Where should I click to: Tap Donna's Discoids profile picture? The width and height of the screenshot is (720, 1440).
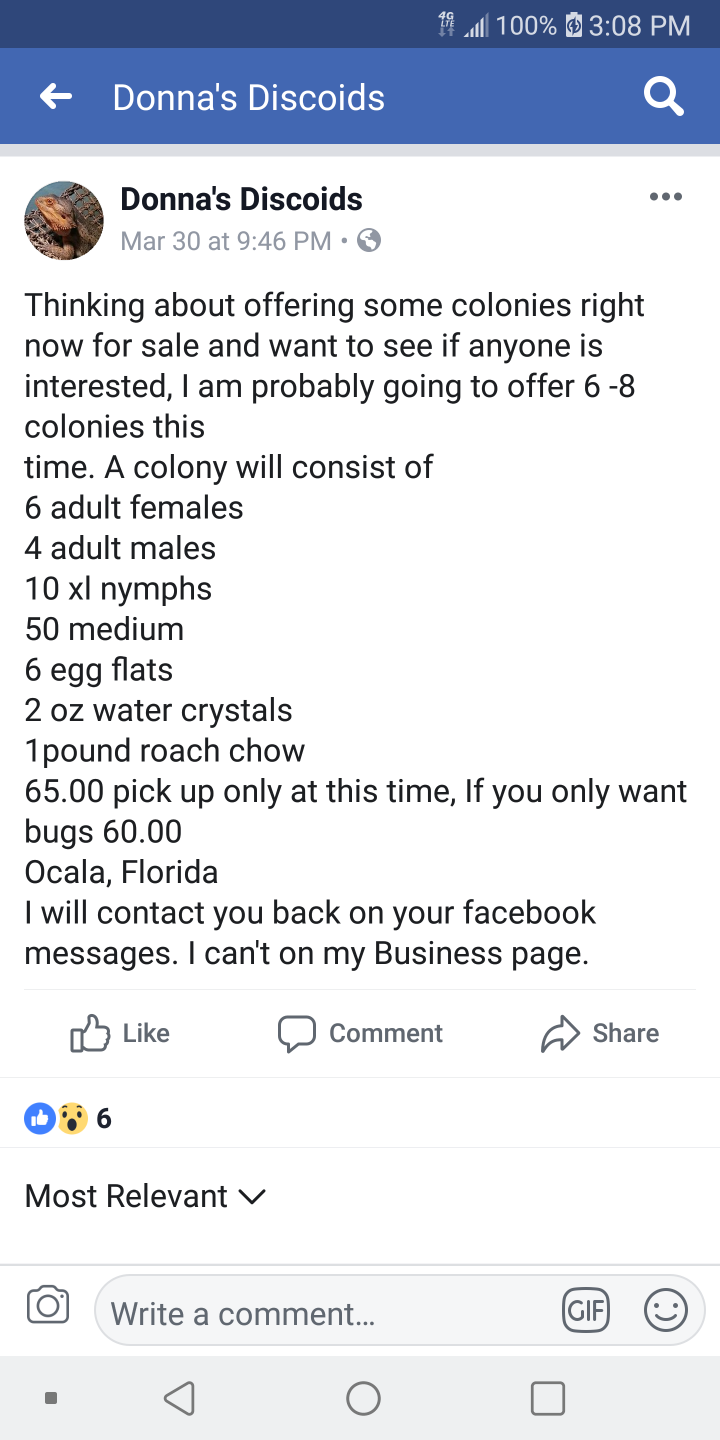64,220
